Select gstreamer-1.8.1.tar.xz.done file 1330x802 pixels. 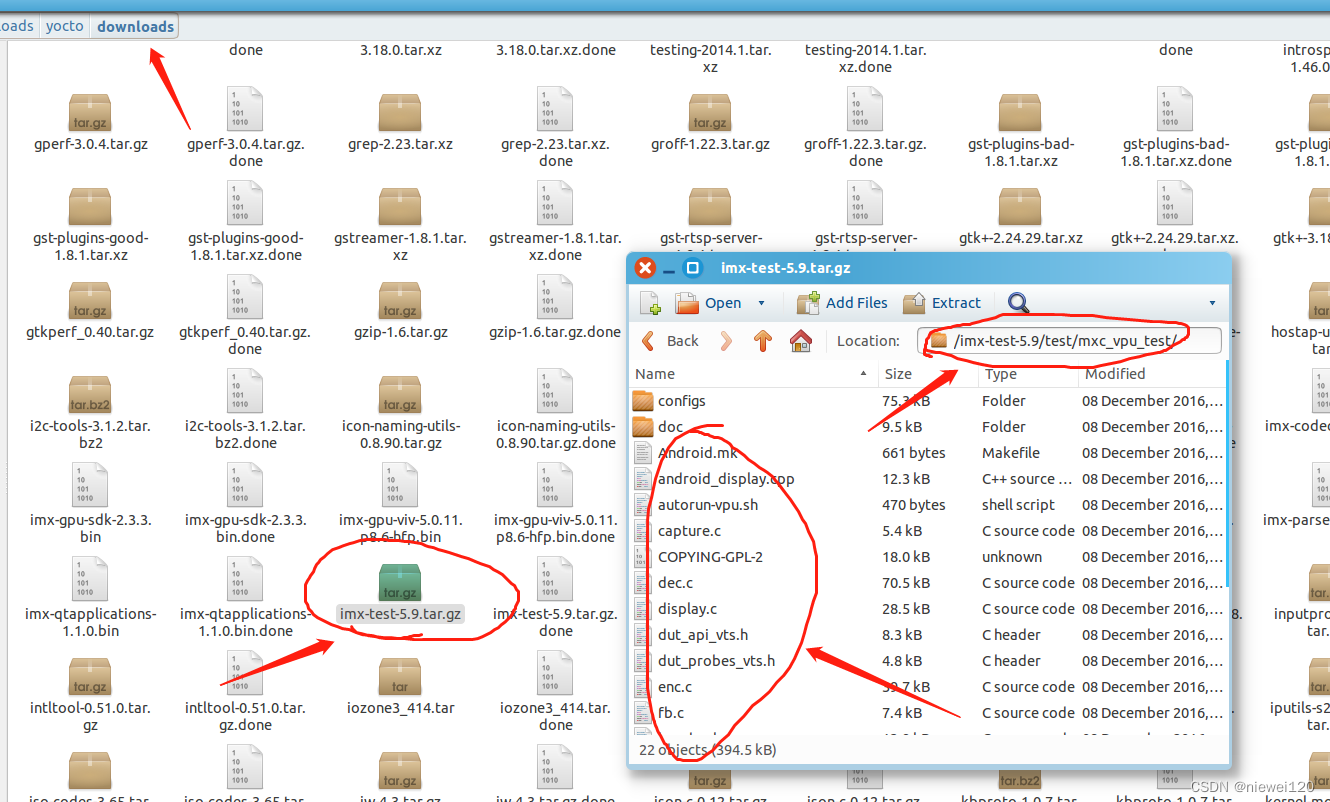[x=555, y=222]
